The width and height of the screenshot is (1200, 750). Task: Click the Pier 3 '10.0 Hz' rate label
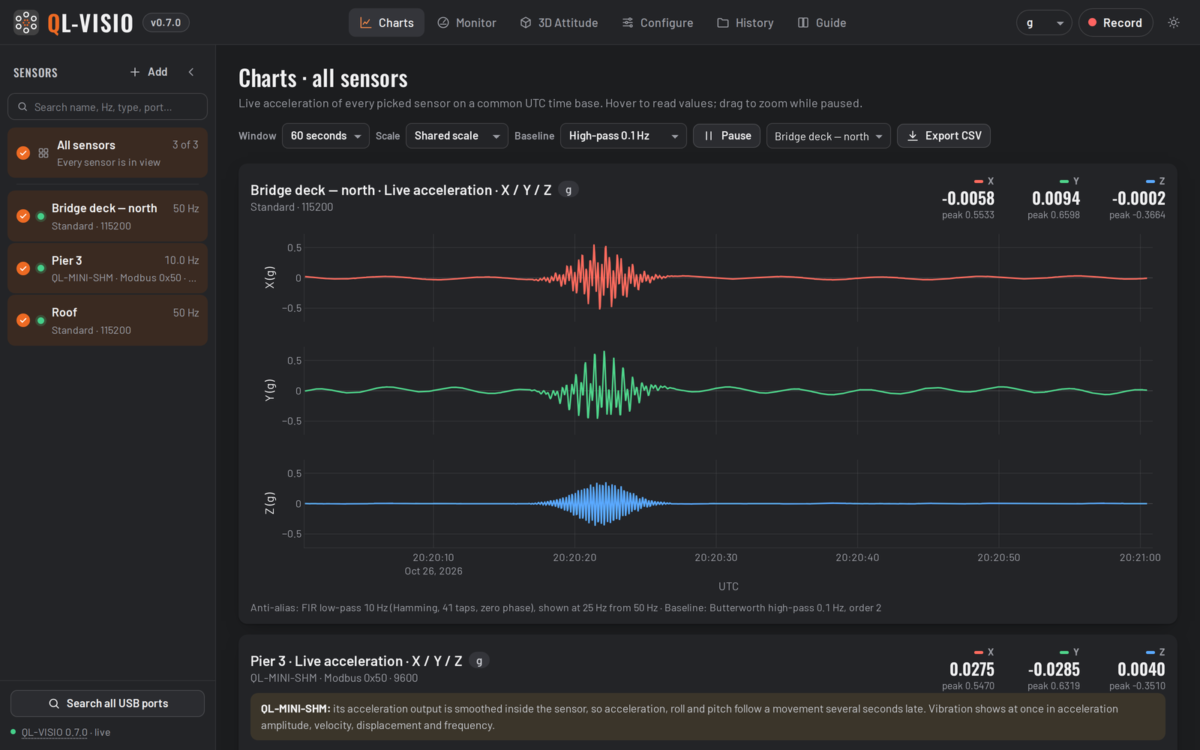(x=182, y=261)
